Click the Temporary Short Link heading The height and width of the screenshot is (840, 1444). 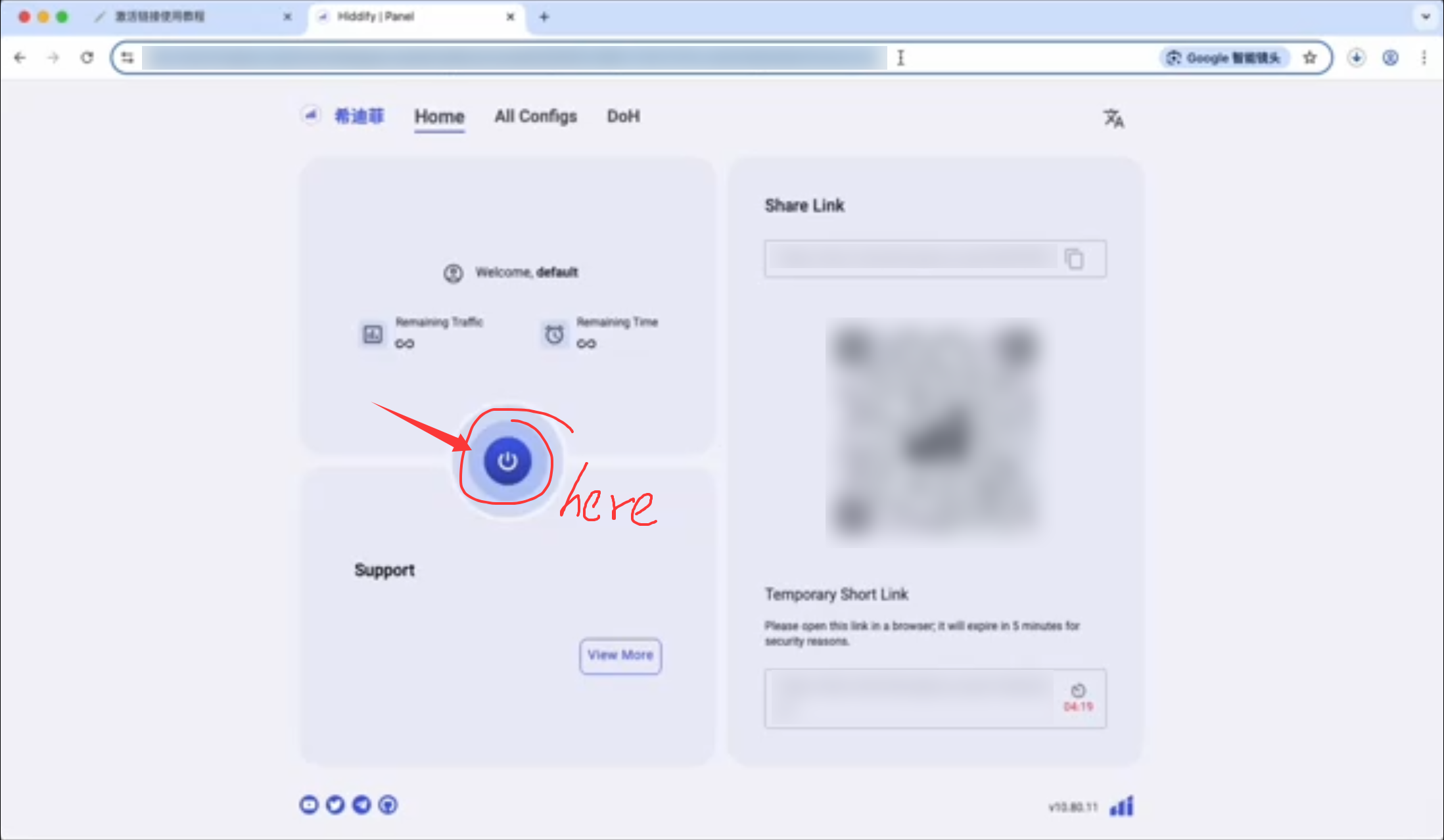click(836, 594)
